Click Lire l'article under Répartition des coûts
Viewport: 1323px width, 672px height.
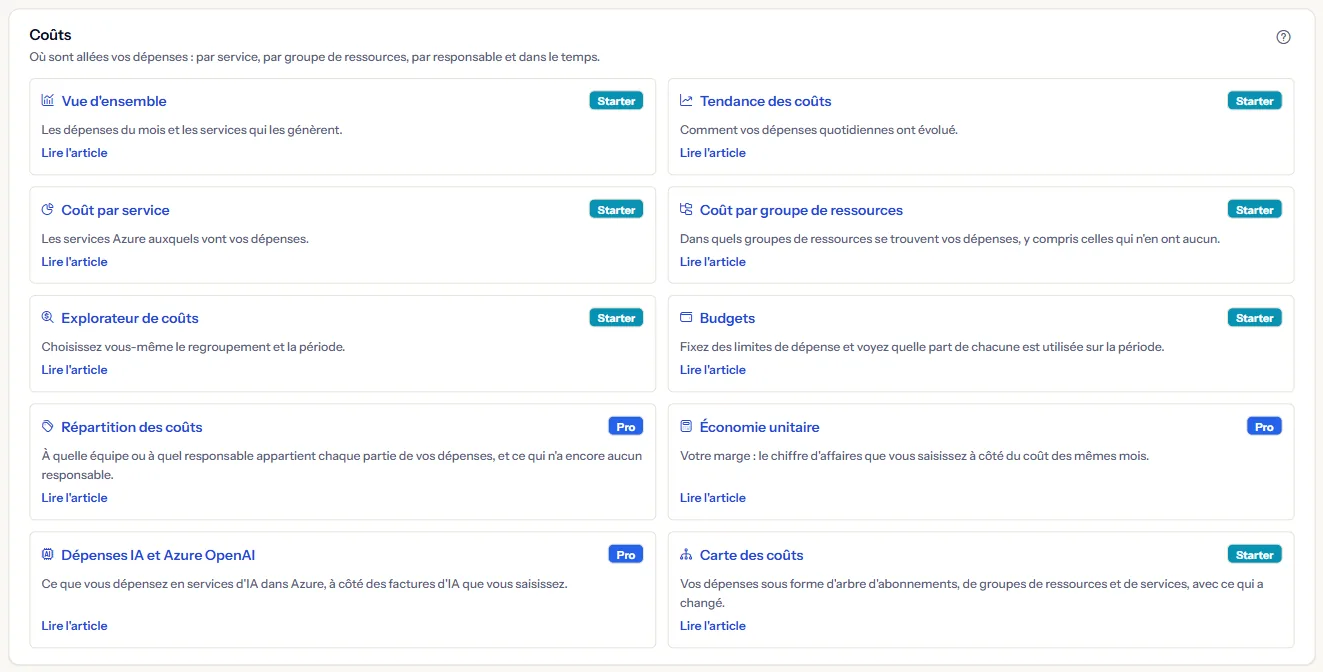(x=74, y=498)
